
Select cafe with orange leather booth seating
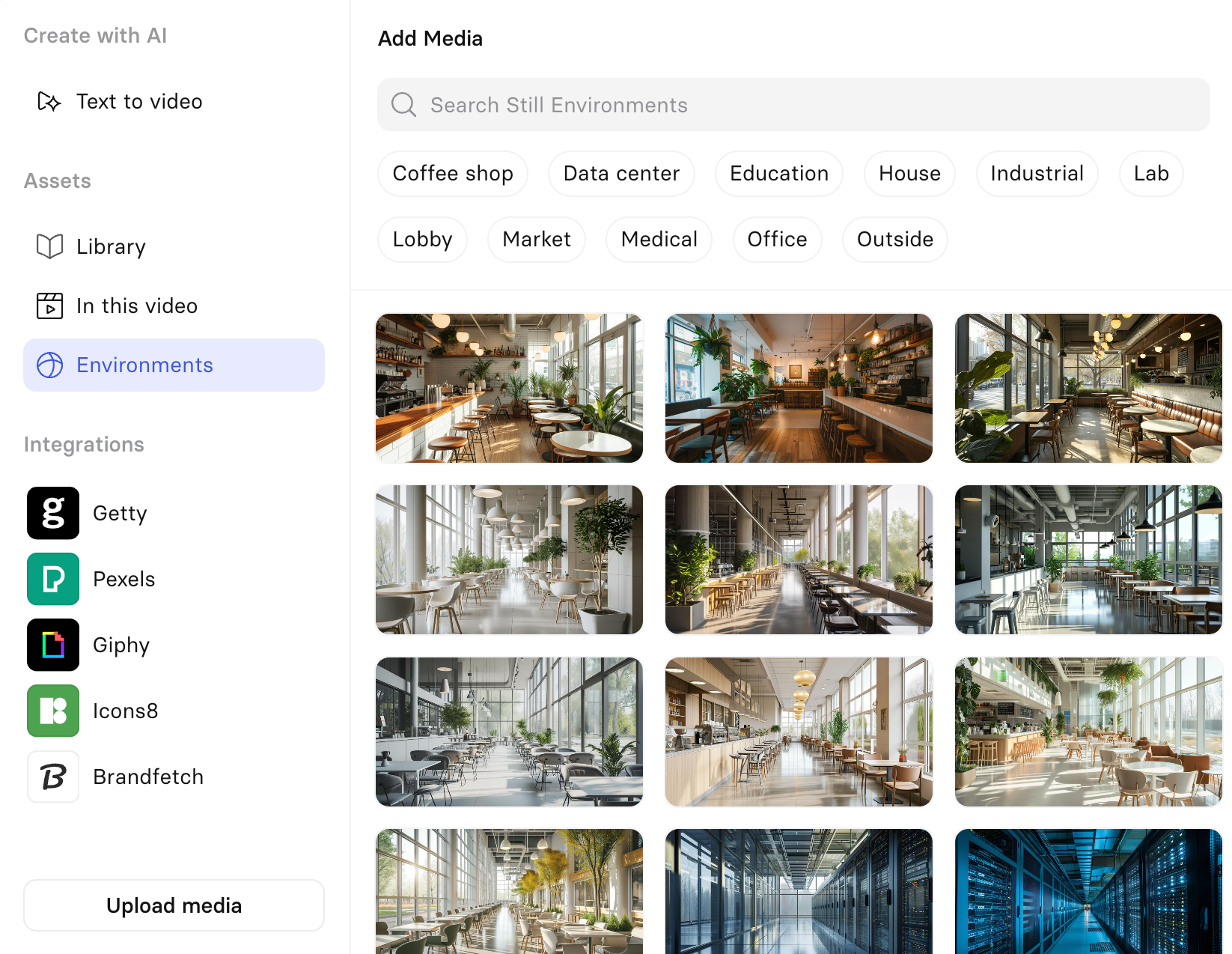[1088, 388]
